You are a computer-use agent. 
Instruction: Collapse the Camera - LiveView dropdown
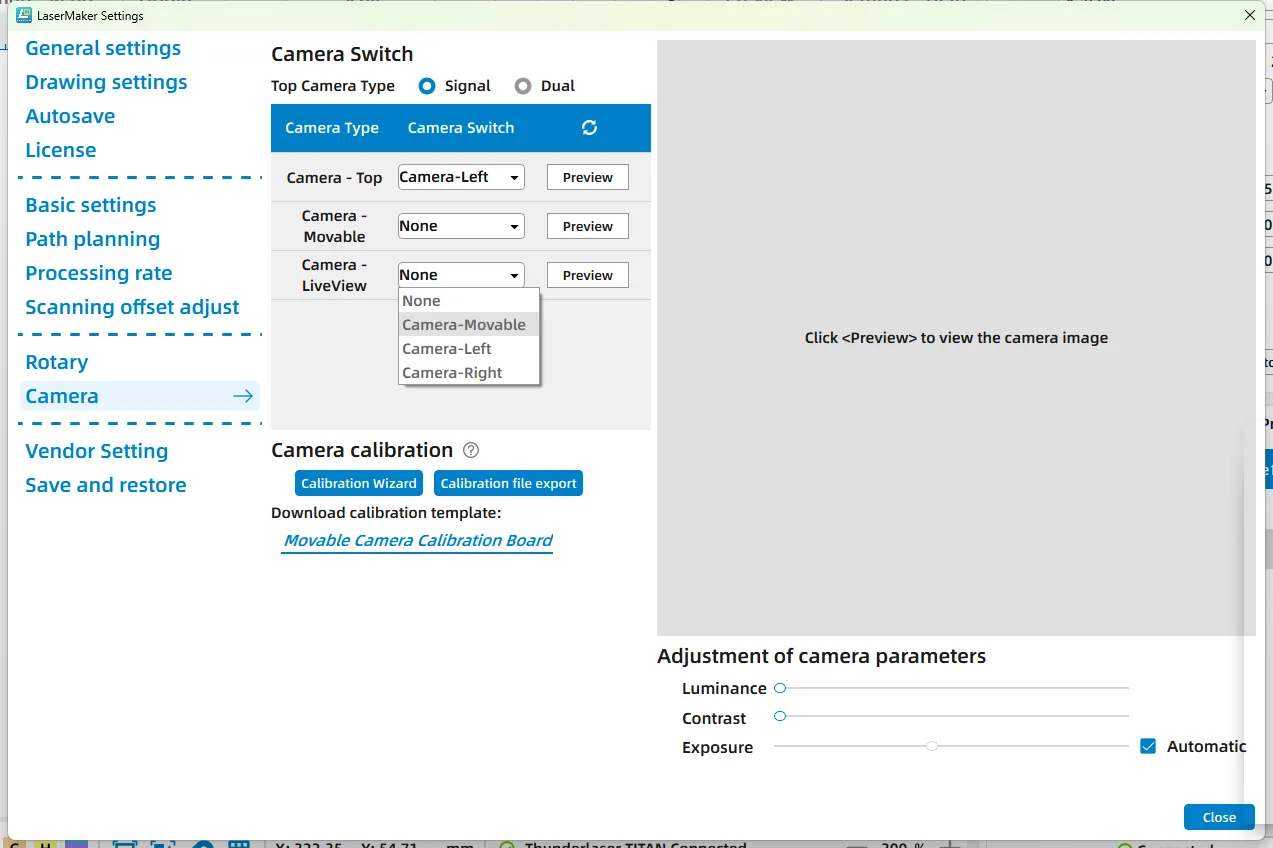click(461, 275)
